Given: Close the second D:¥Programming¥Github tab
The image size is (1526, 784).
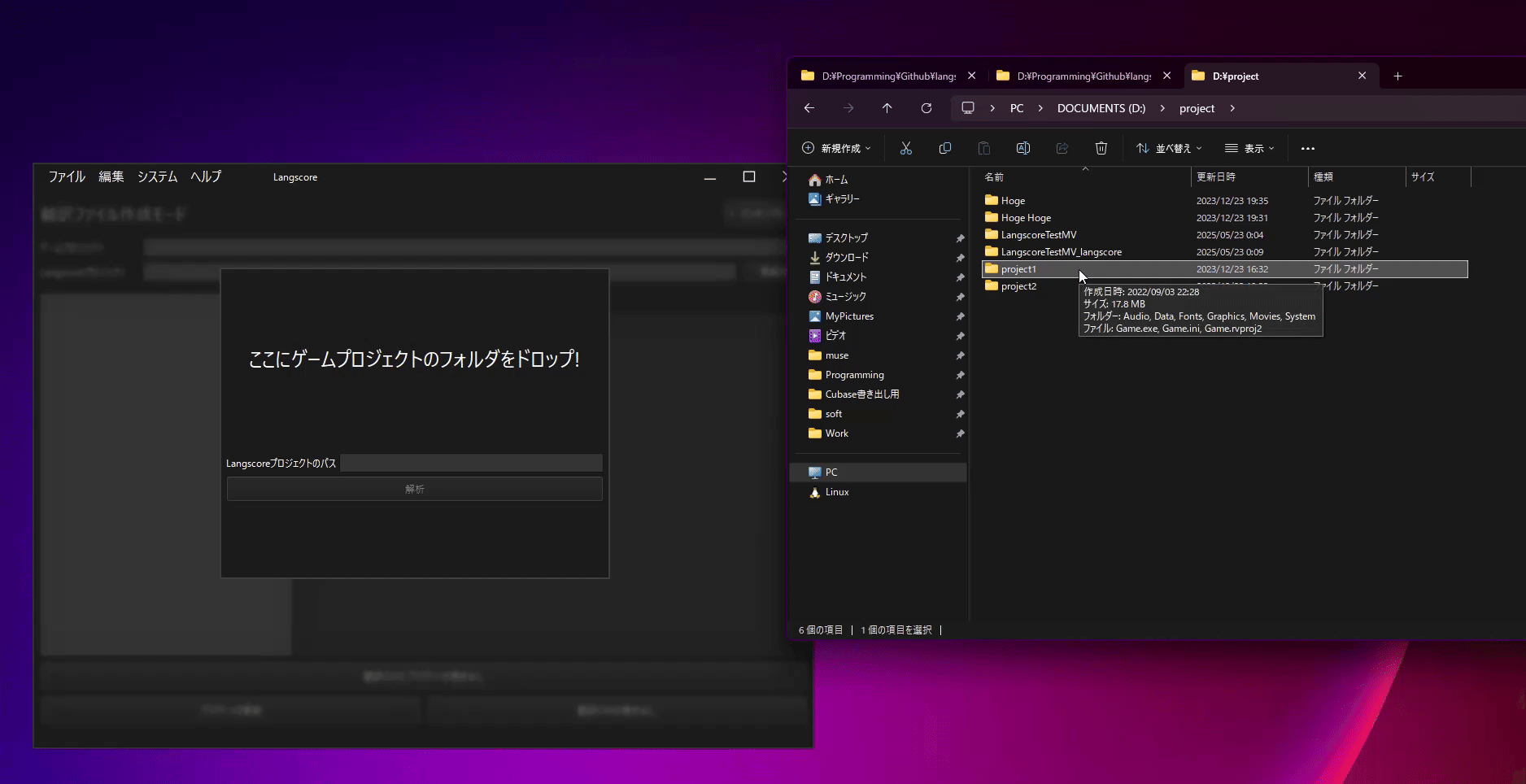Looking at the screenshot, I should tap(1166, 76).
